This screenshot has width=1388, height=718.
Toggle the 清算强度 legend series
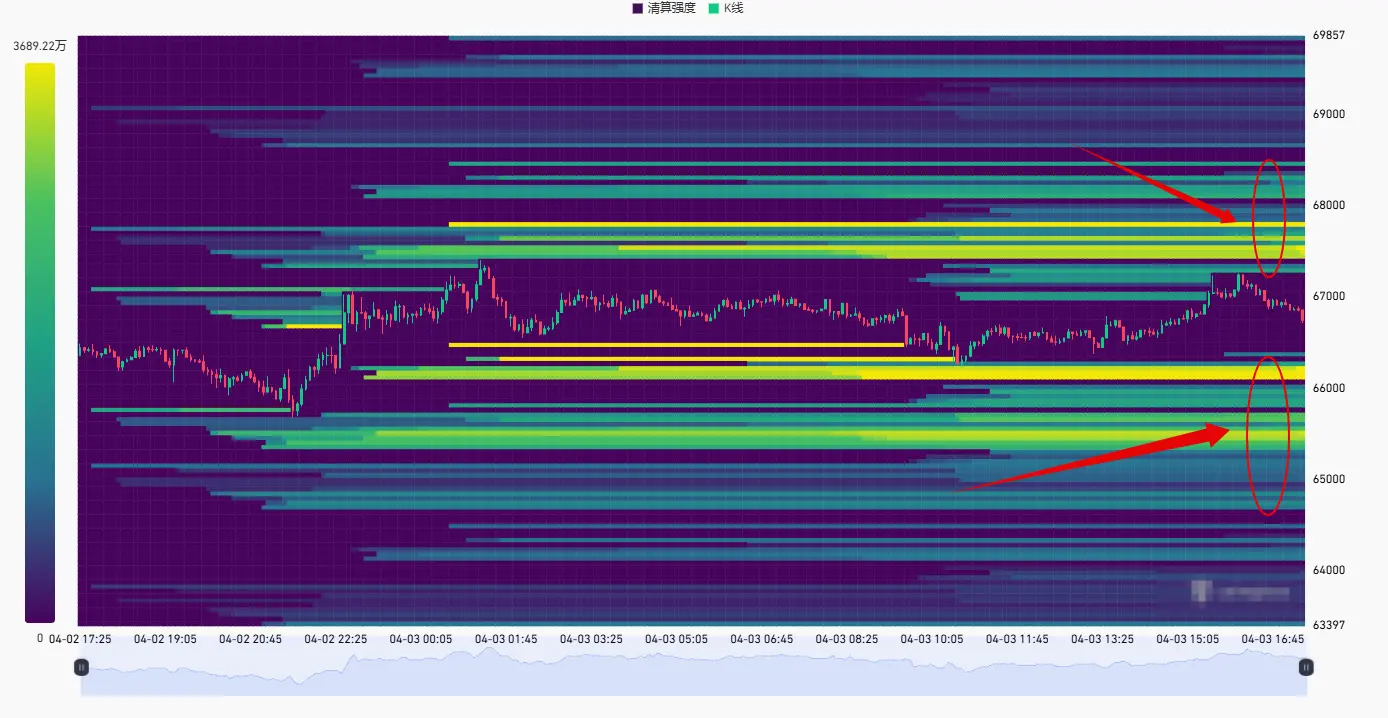(664, 8)
